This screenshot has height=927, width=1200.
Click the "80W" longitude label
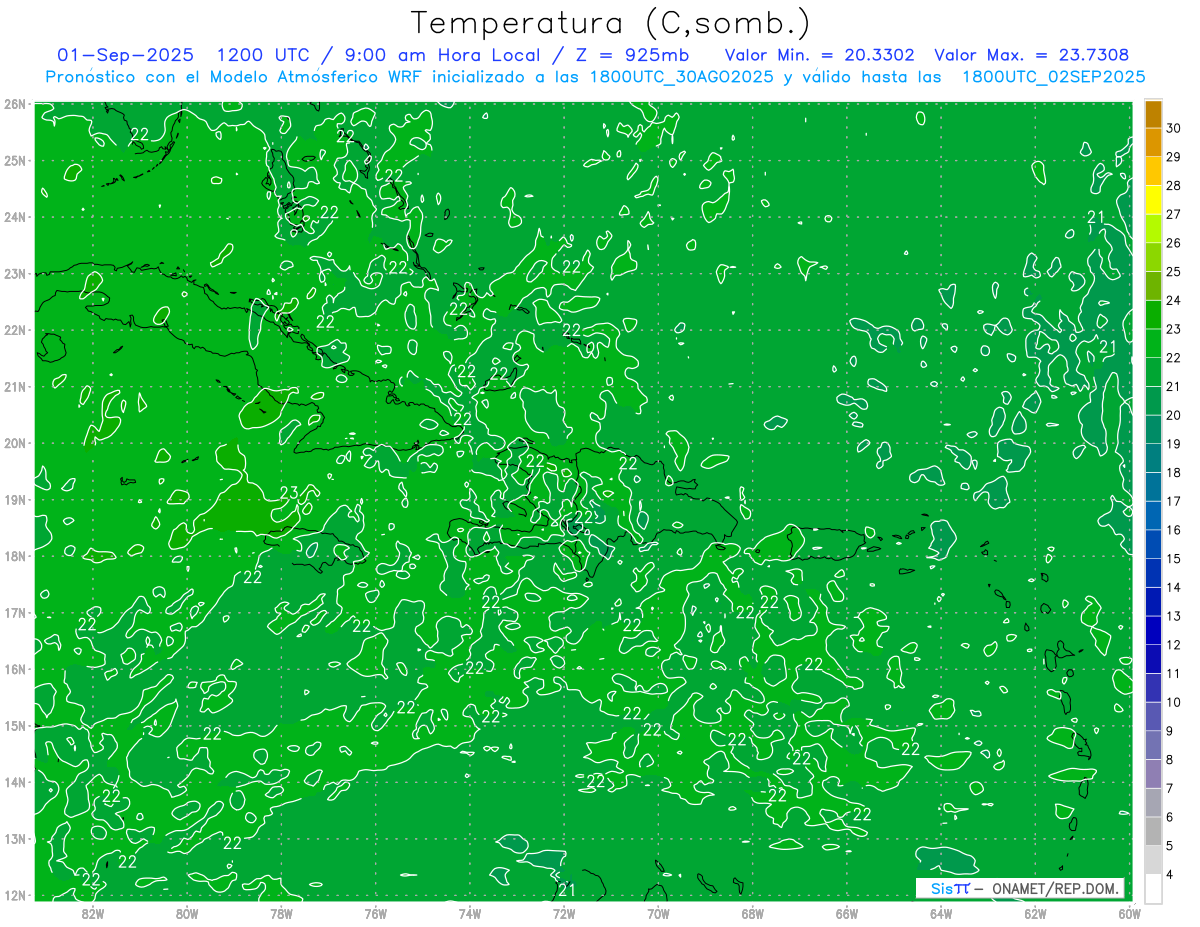coord(186,913)
